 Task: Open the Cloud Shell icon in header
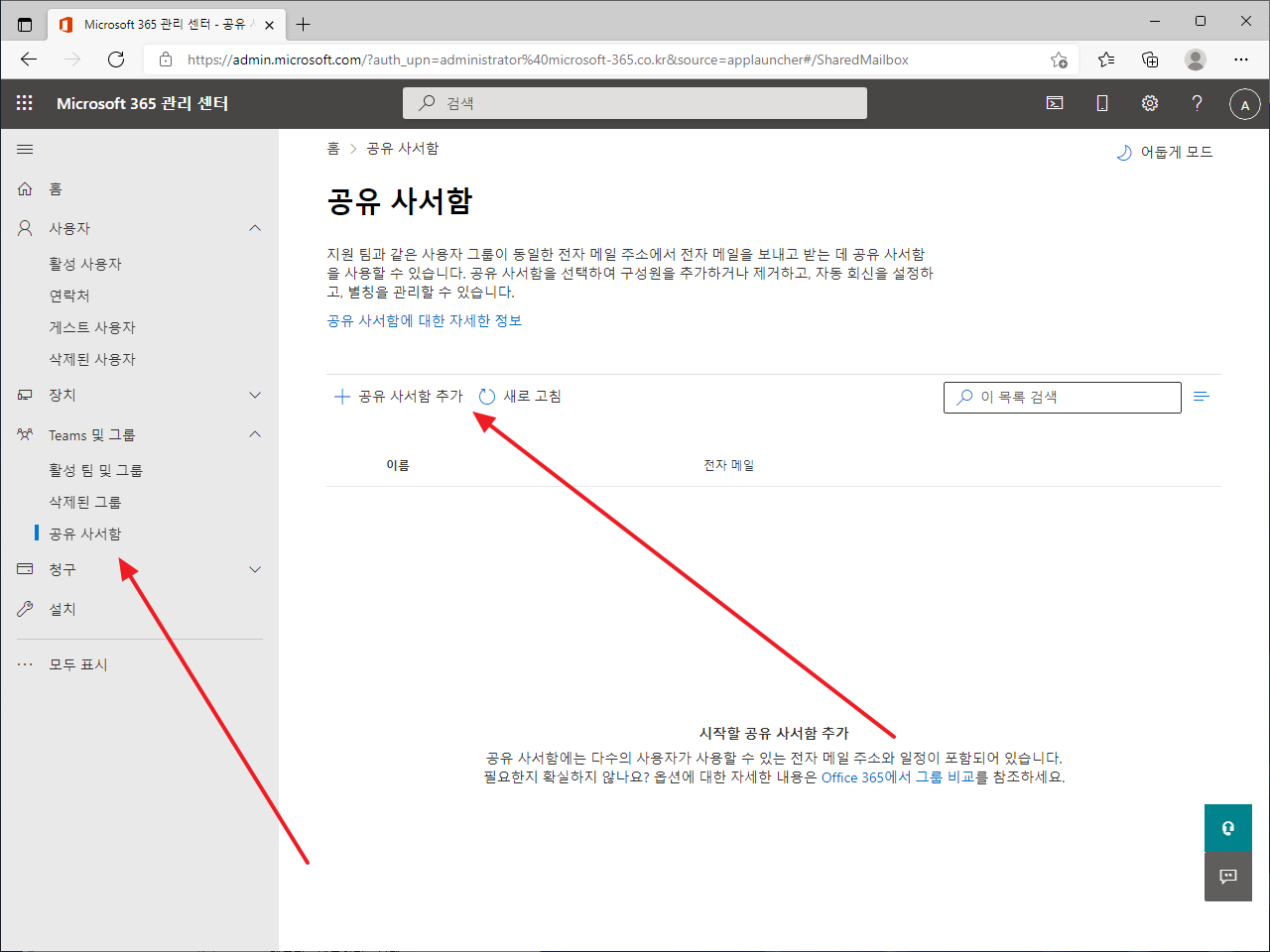click(x=1055, y=103)
